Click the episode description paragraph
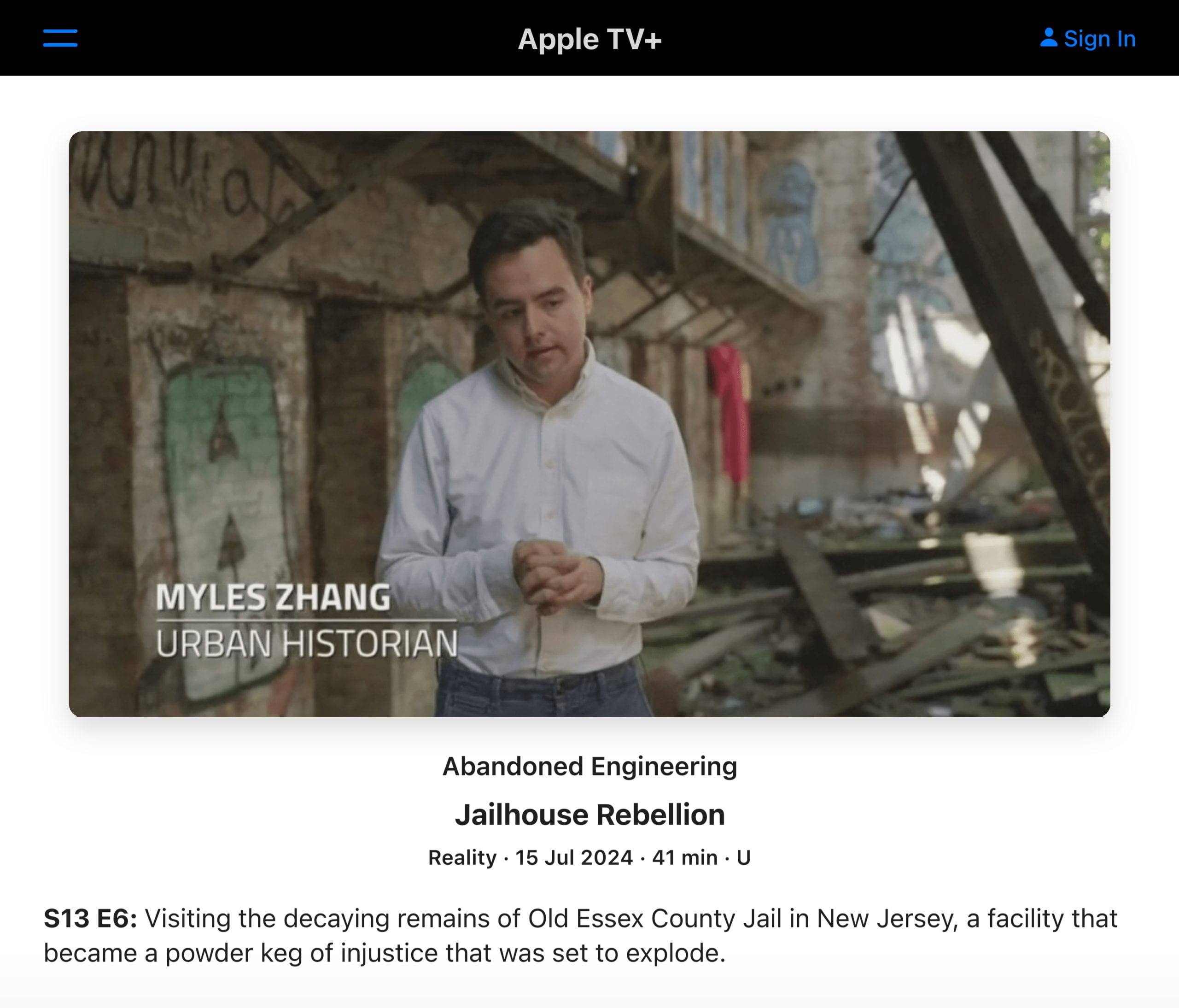Image resolution: width=1179 pixels, height=1008 pixels. click(580, 936)
